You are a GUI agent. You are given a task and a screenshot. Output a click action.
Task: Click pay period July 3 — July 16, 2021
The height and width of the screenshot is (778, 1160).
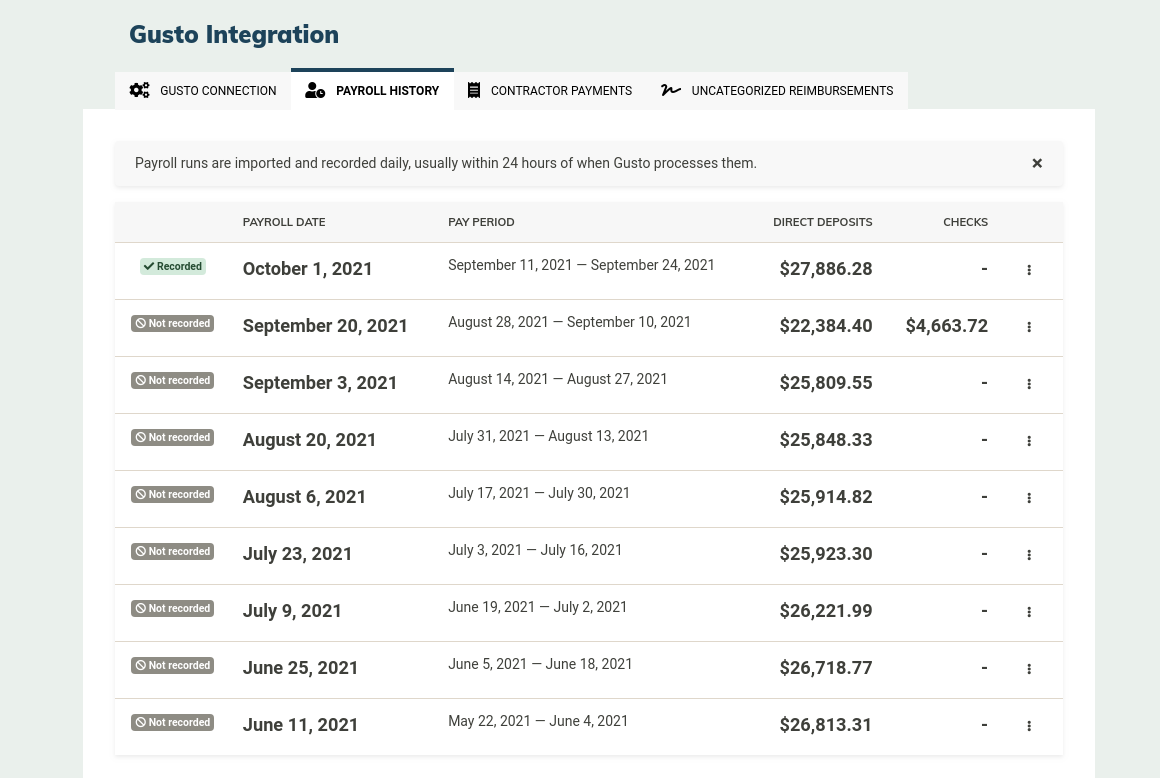click(x=535, y=549)
